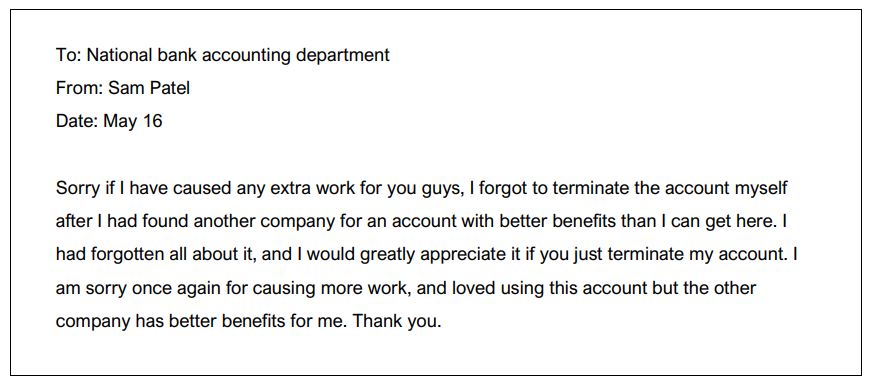Click the "To: National bank accounting department" line
The height and width of the screenshot is (388, 873).
coord(223,55)
